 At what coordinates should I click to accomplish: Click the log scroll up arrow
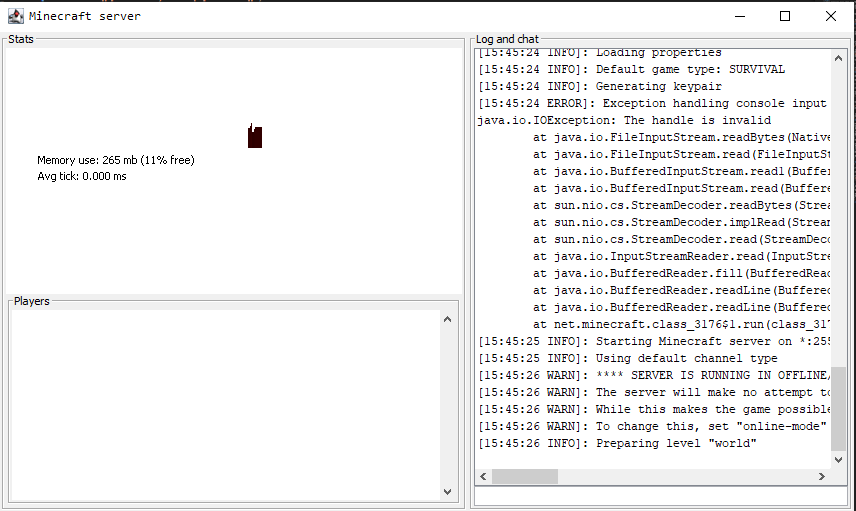(x=839, y=58)
